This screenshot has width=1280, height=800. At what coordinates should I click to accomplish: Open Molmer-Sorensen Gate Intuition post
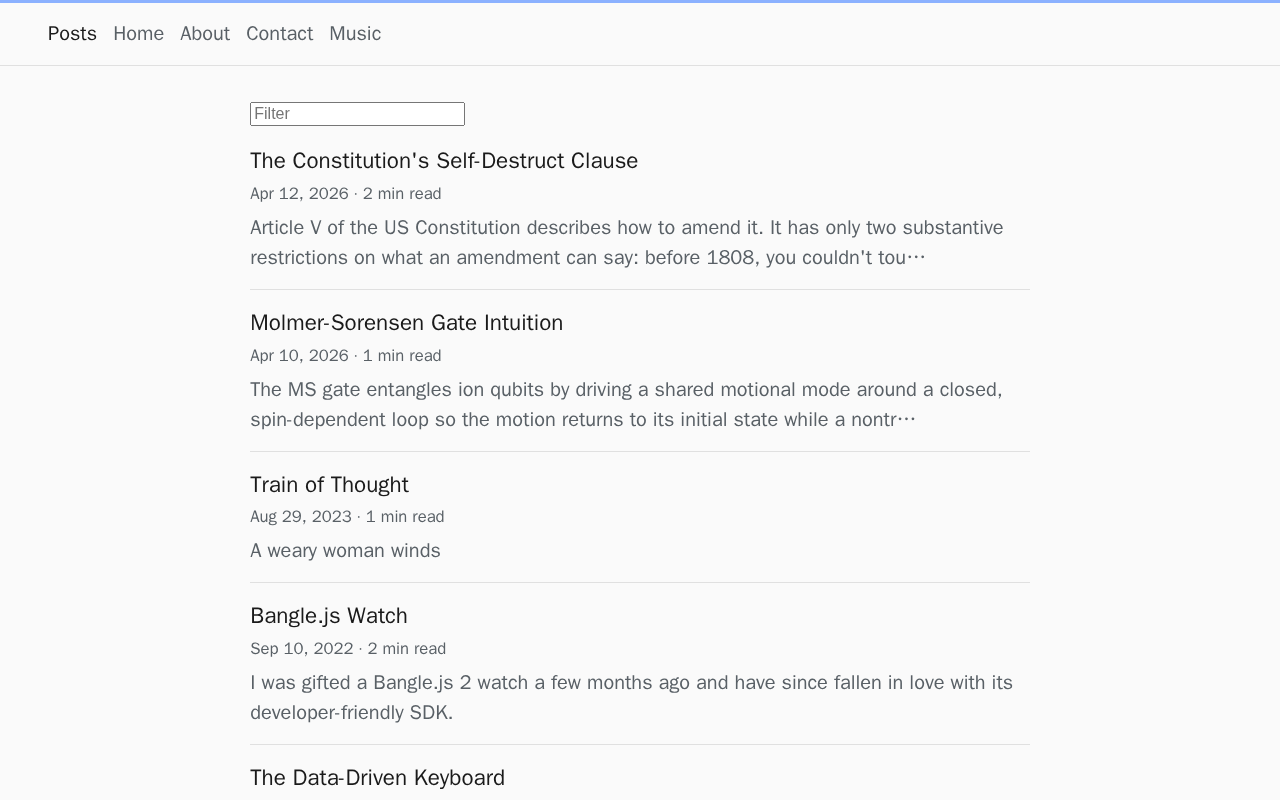click(406, 323)
